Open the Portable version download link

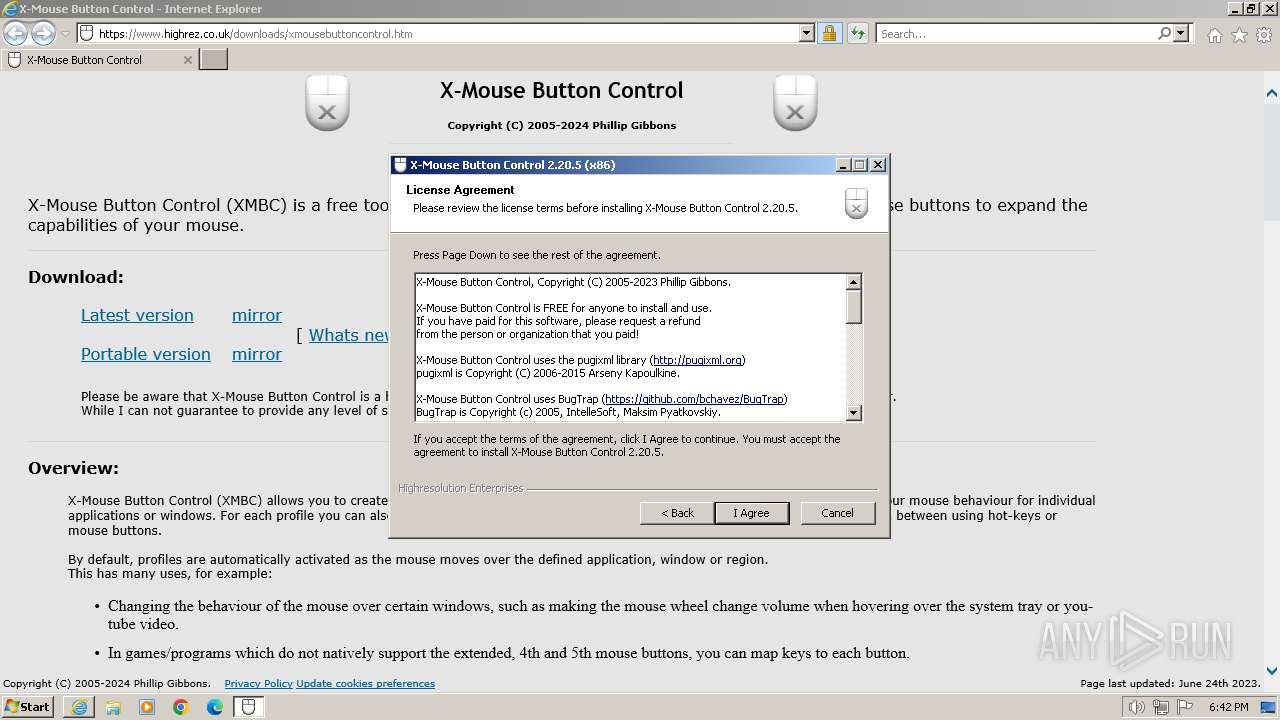(146, 354)
